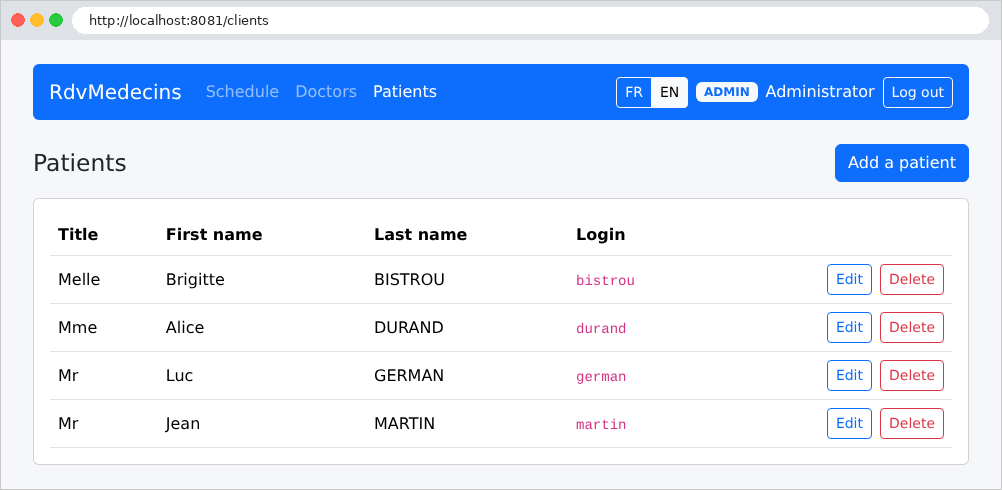Open the RdvMedecins home brand link
This screenshot has height=490, width=1002.
click(x=115, y=92)
